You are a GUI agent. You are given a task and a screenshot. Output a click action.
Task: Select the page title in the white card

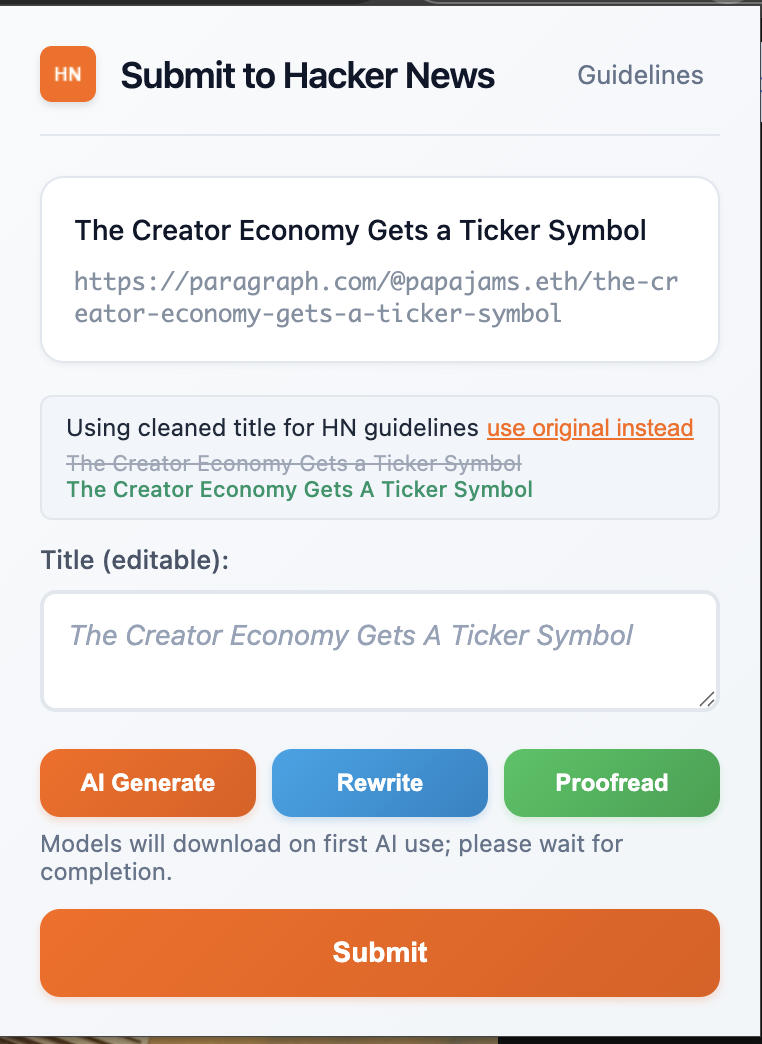point(360,230)
